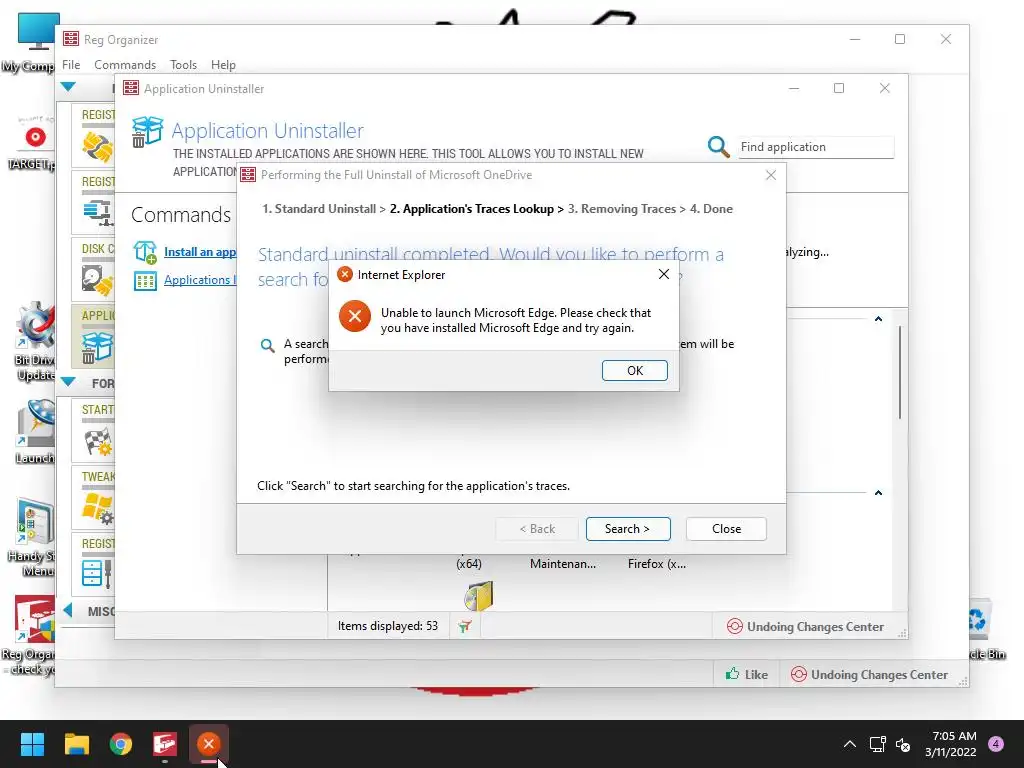Click the network tray icon
Screen dimensions: 1024x768
[x=877, y=744]
